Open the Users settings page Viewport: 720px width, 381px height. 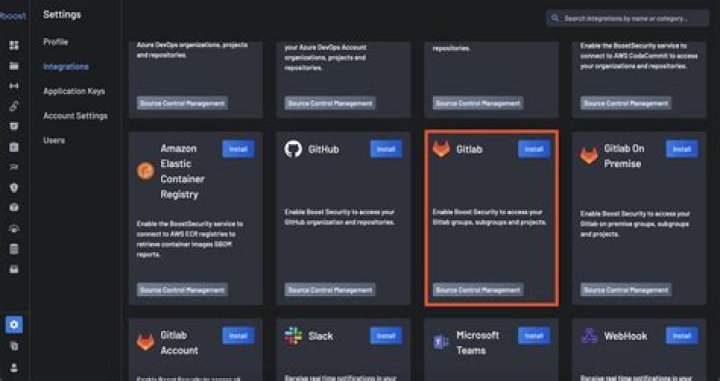coord(54,140)
